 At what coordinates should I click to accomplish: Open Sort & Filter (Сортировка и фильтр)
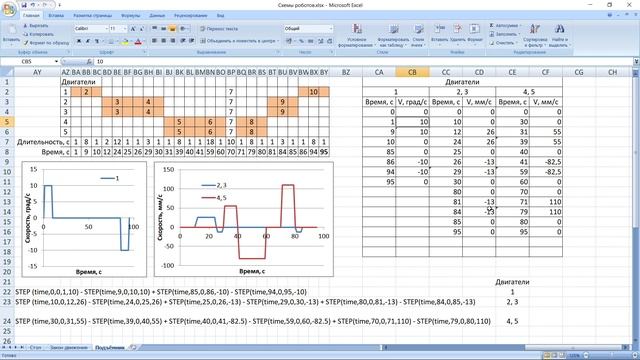pyautogui.click(x=535, y=35)
